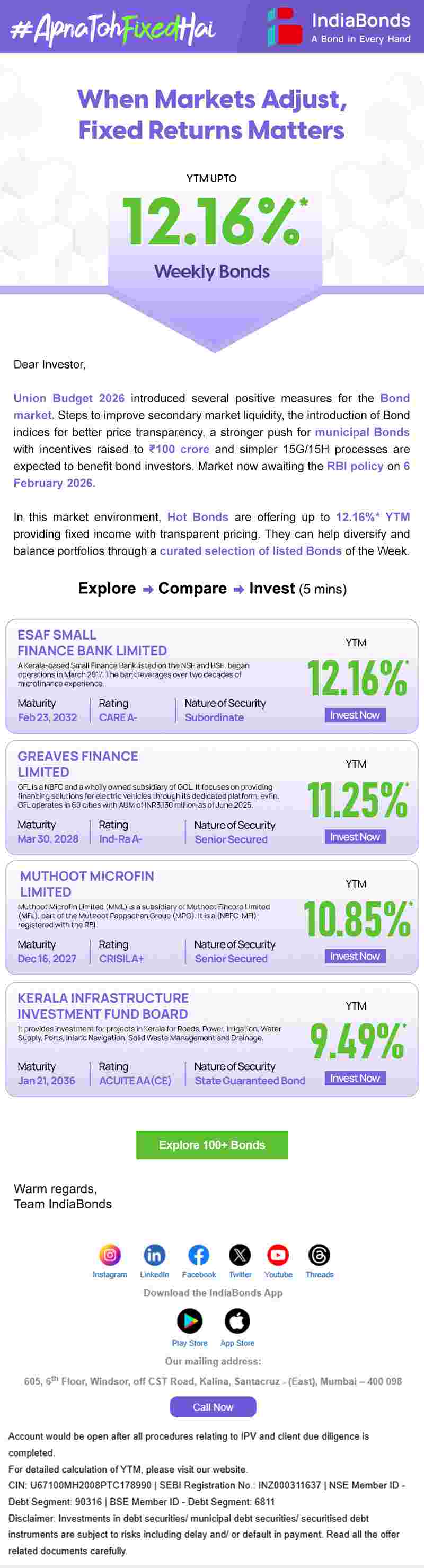
Task: Follow the curated selection of listed Bonds link
Action: coord(251,551)
